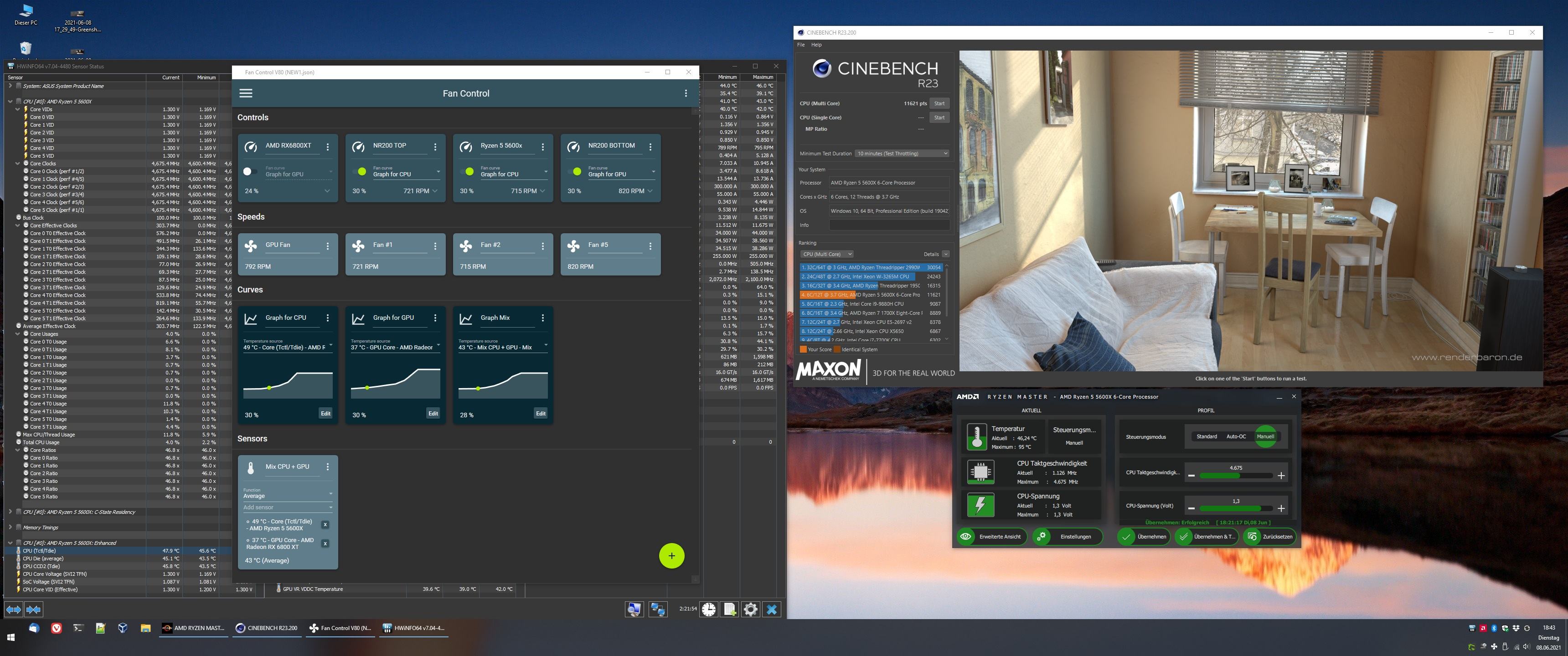The width and height of the screenshot is (1568, 656).
Task: Switch to Cinebench R23.200 taskbar item
Action: (x=267, y=628)
